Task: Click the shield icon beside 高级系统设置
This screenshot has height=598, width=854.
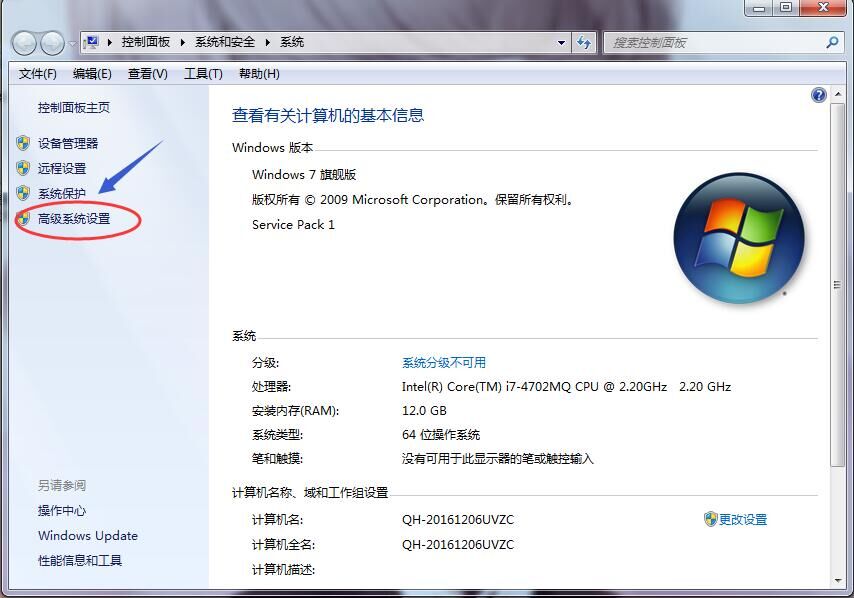Action: coord(23,218)
